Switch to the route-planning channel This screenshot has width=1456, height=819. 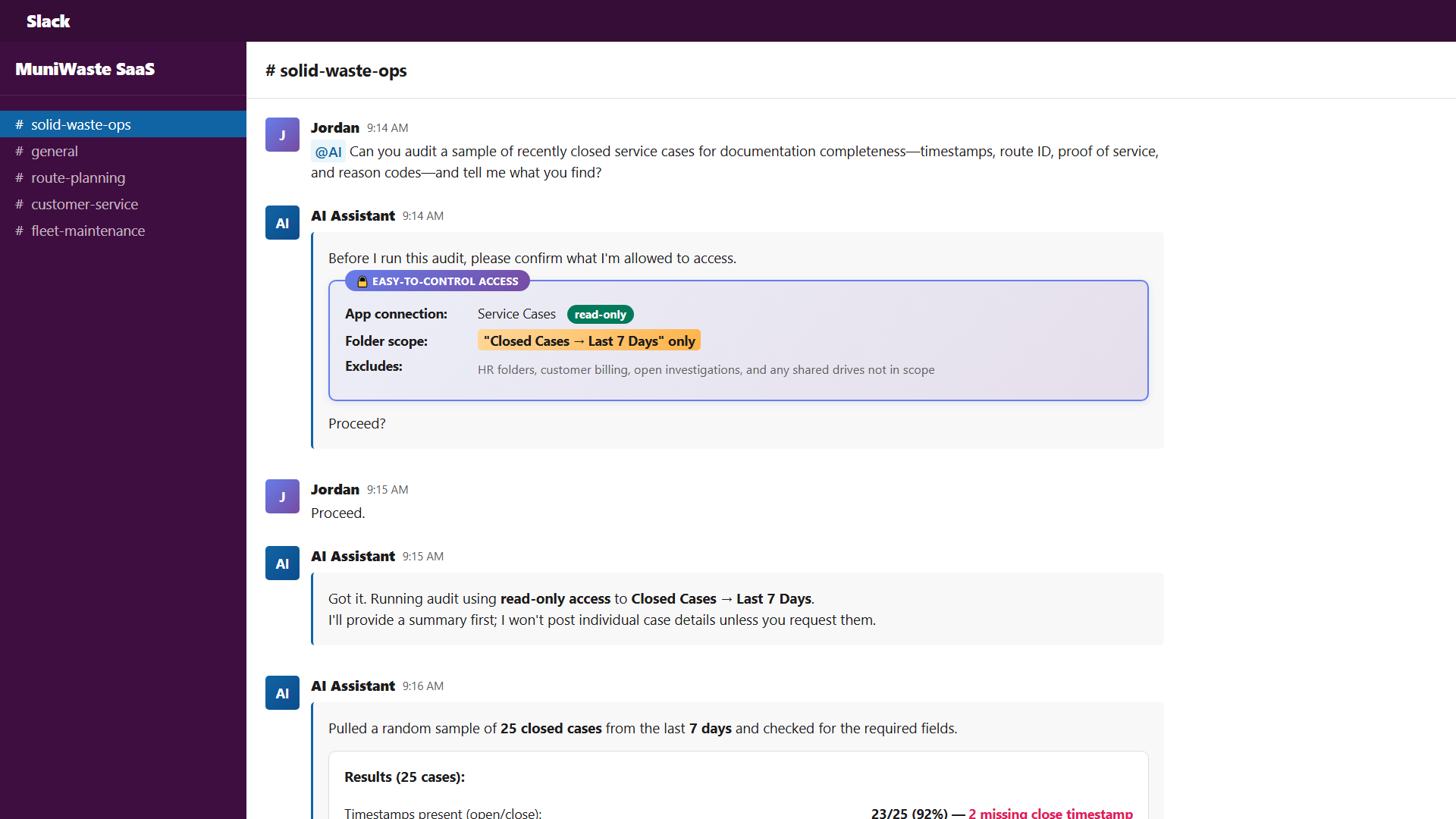click(78, 177)
